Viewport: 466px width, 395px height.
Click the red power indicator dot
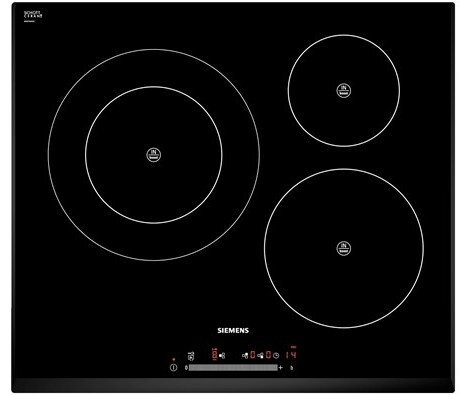pos(173,359)
